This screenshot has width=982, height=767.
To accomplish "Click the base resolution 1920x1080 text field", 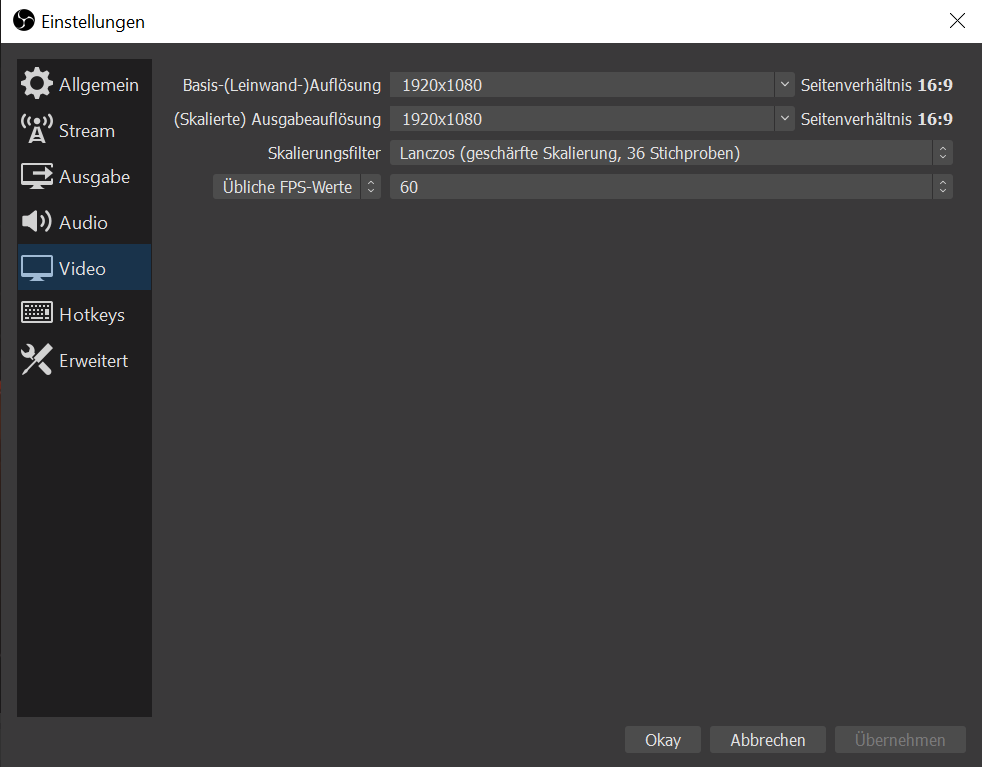I will (582, 85).
